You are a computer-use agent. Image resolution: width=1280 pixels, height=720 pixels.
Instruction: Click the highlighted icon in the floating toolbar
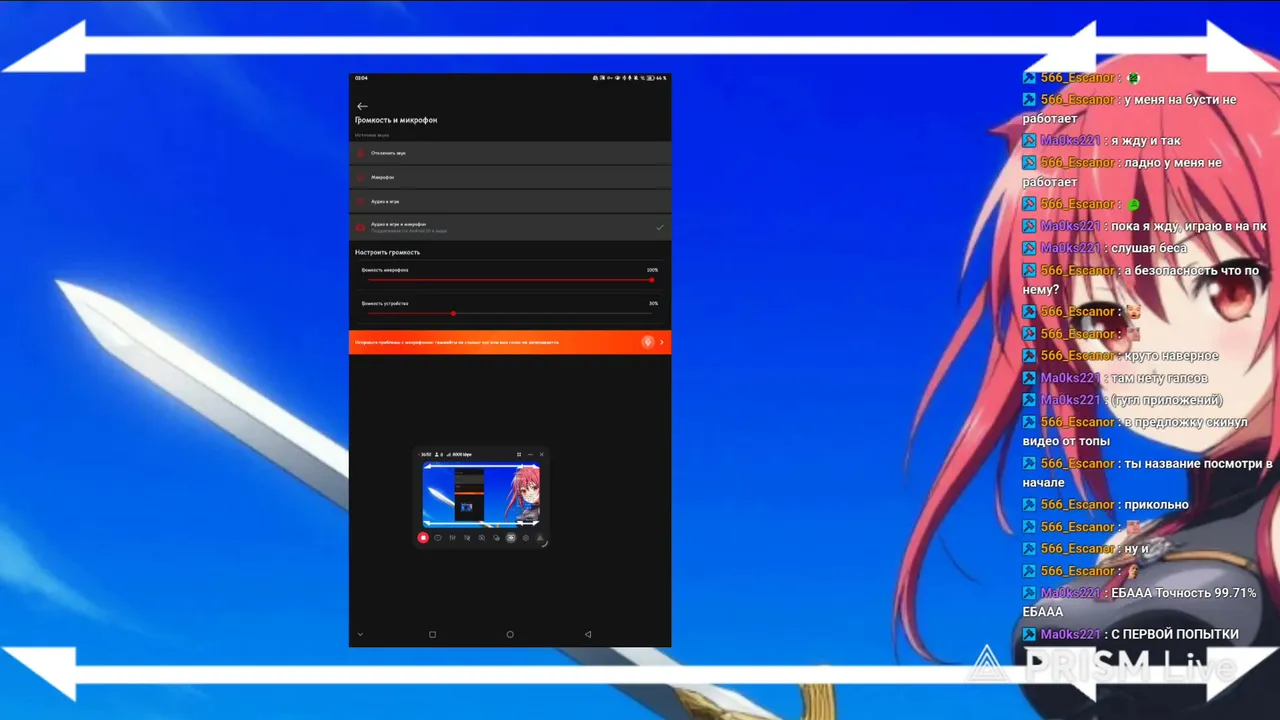point(511,538)
